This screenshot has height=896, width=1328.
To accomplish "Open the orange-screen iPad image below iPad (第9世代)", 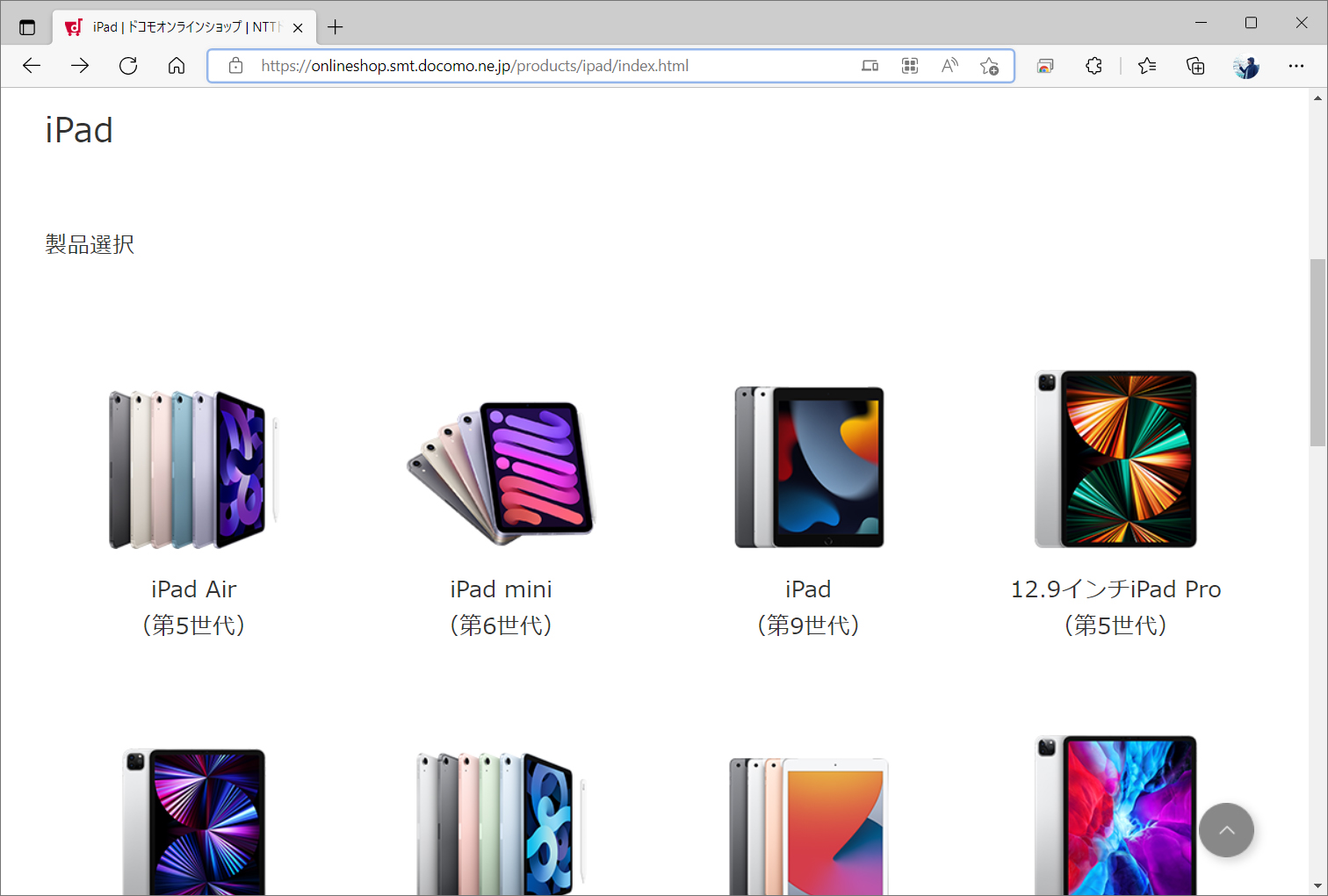I will click(x=809, y=826).
